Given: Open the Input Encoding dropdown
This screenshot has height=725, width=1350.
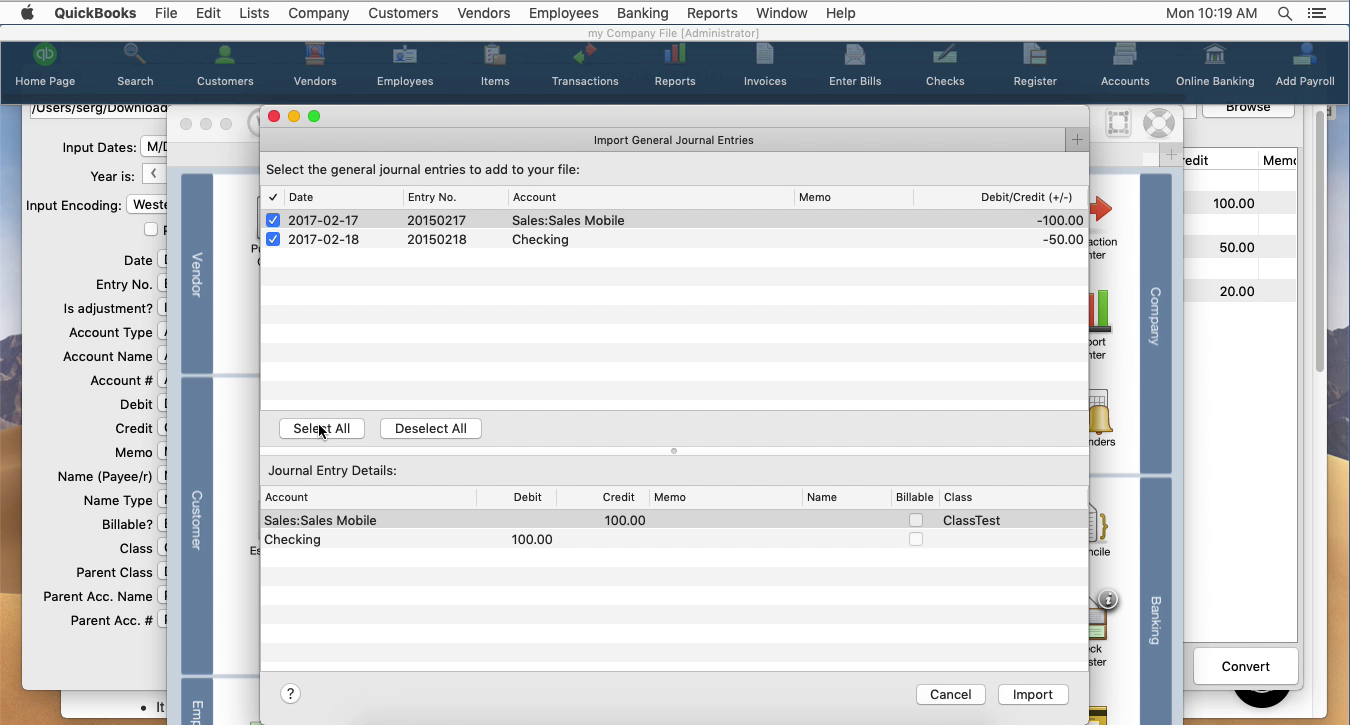Looking at the screenshot, I should 149,204.
